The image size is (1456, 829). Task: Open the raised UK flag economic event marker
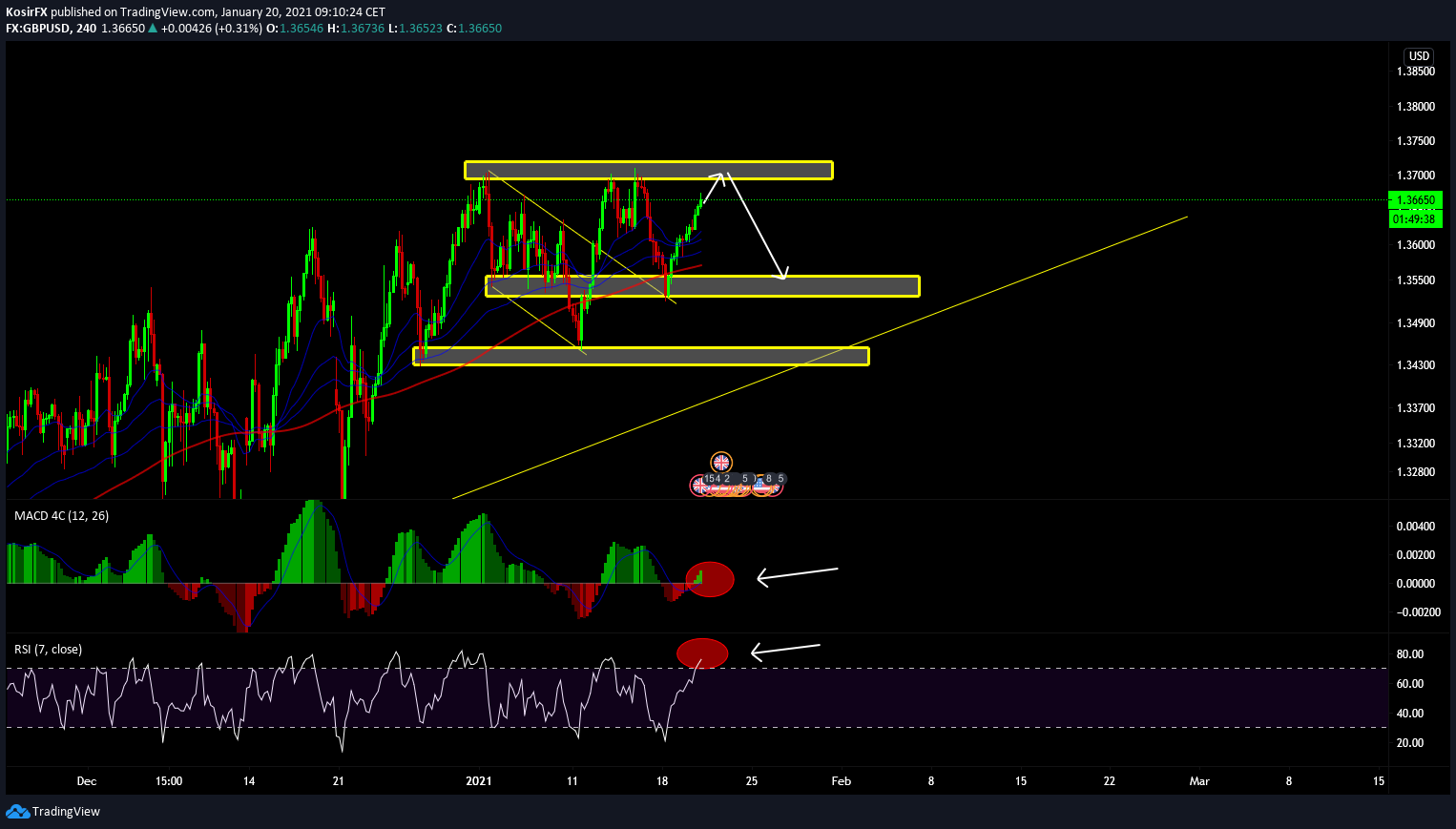point(722,463)
